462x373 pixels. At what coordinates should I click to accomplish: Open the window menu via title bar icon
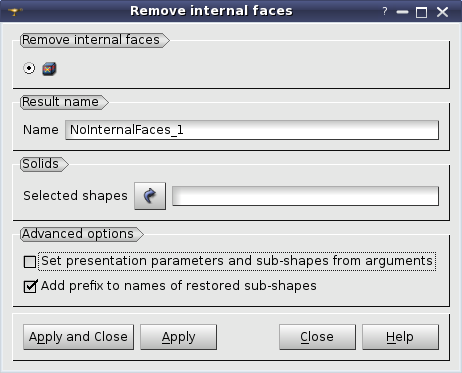[x=15, y=11]
